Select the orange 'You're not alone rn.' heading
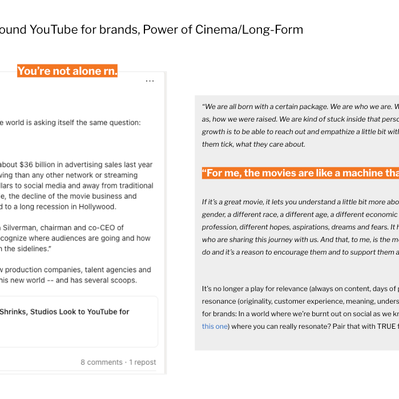Screen dimensions: 399x399 (x=67, y=71)
